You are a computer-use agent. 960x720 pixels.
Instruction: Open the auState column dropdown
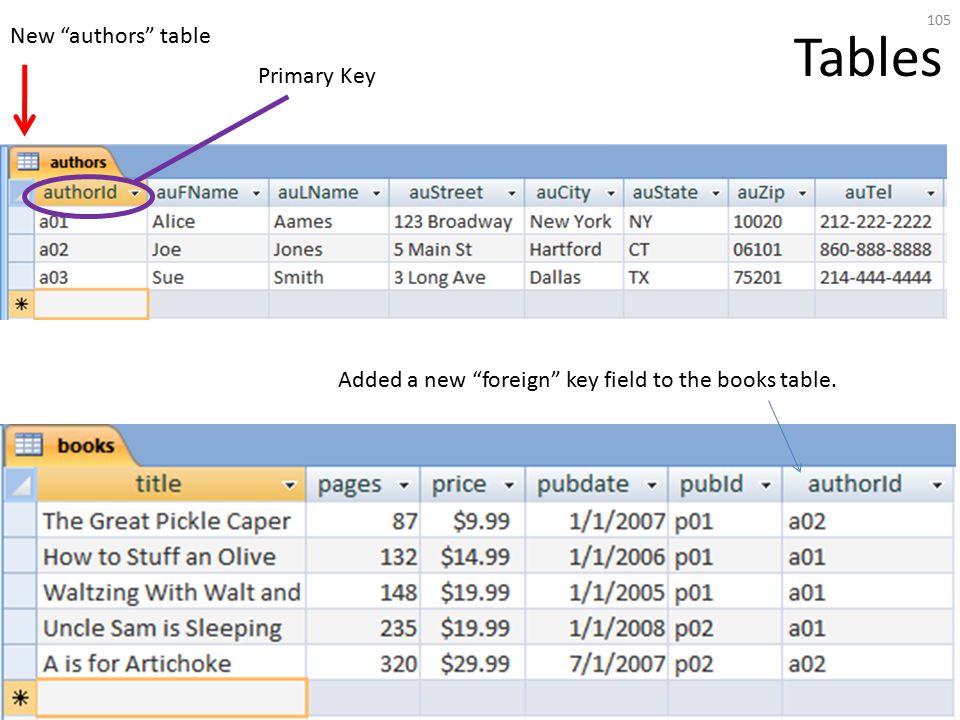(716, 193)
